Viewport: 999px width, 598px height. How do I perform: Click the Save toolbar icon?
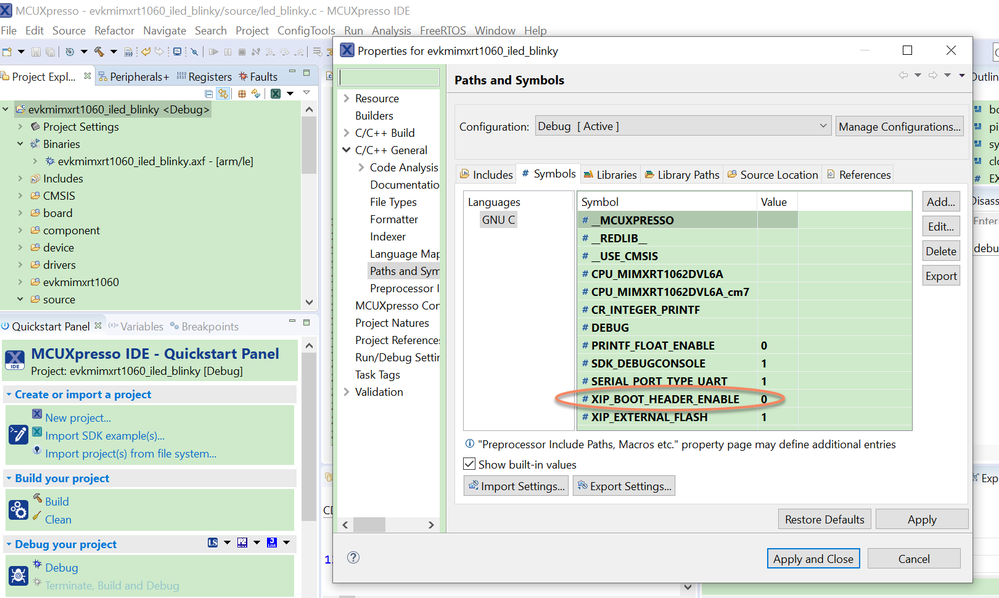click(x=36, y=52)
